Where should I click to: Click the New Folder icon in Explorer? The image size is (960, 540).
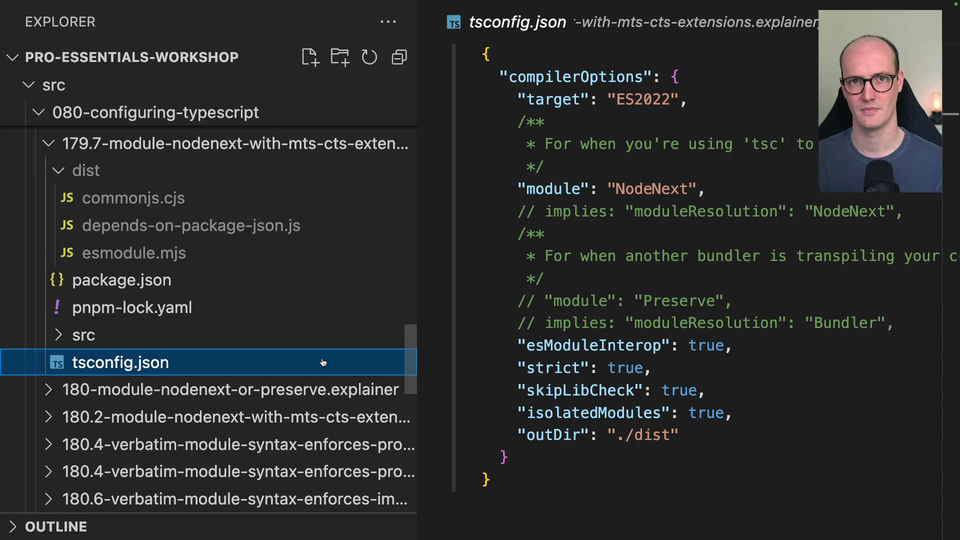click(340, 57)
